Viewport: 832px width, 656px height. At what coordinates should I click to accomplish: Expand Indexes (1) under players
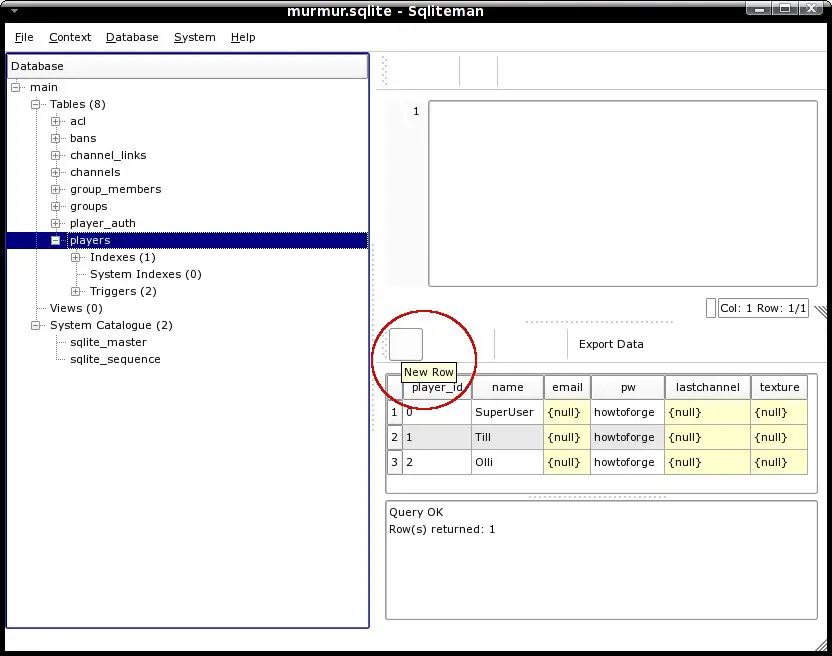click(76, 257)
